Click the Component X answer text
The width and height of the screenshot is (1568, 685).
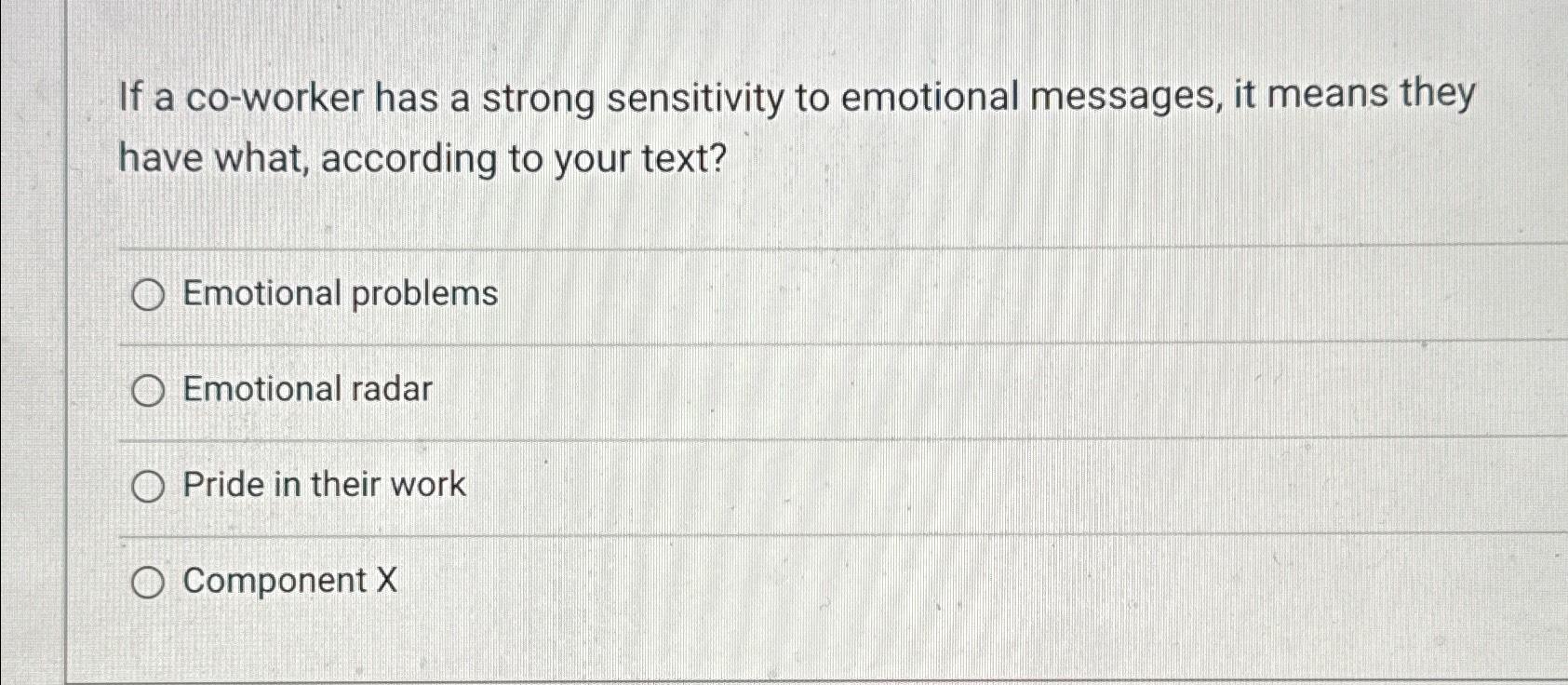pos(288,581)
